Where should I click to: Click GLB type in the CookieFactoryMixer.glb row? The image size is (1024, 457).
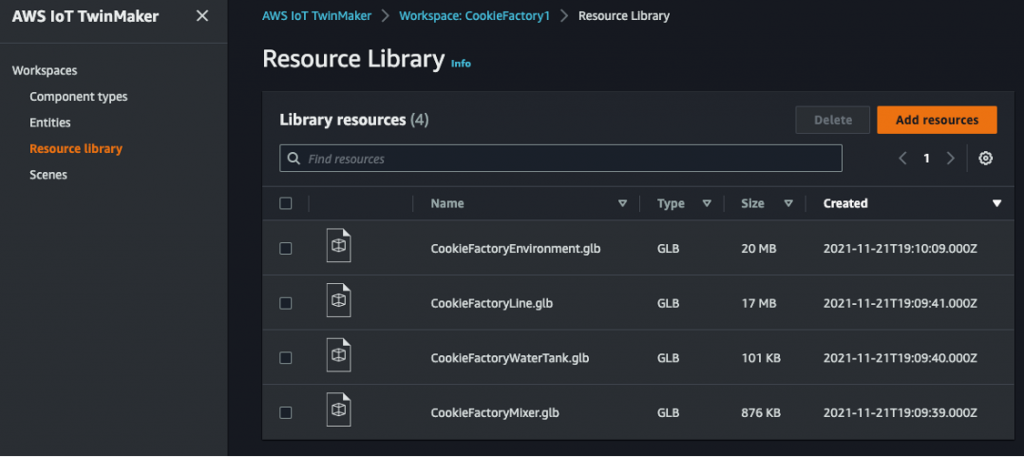click(668, 413)
